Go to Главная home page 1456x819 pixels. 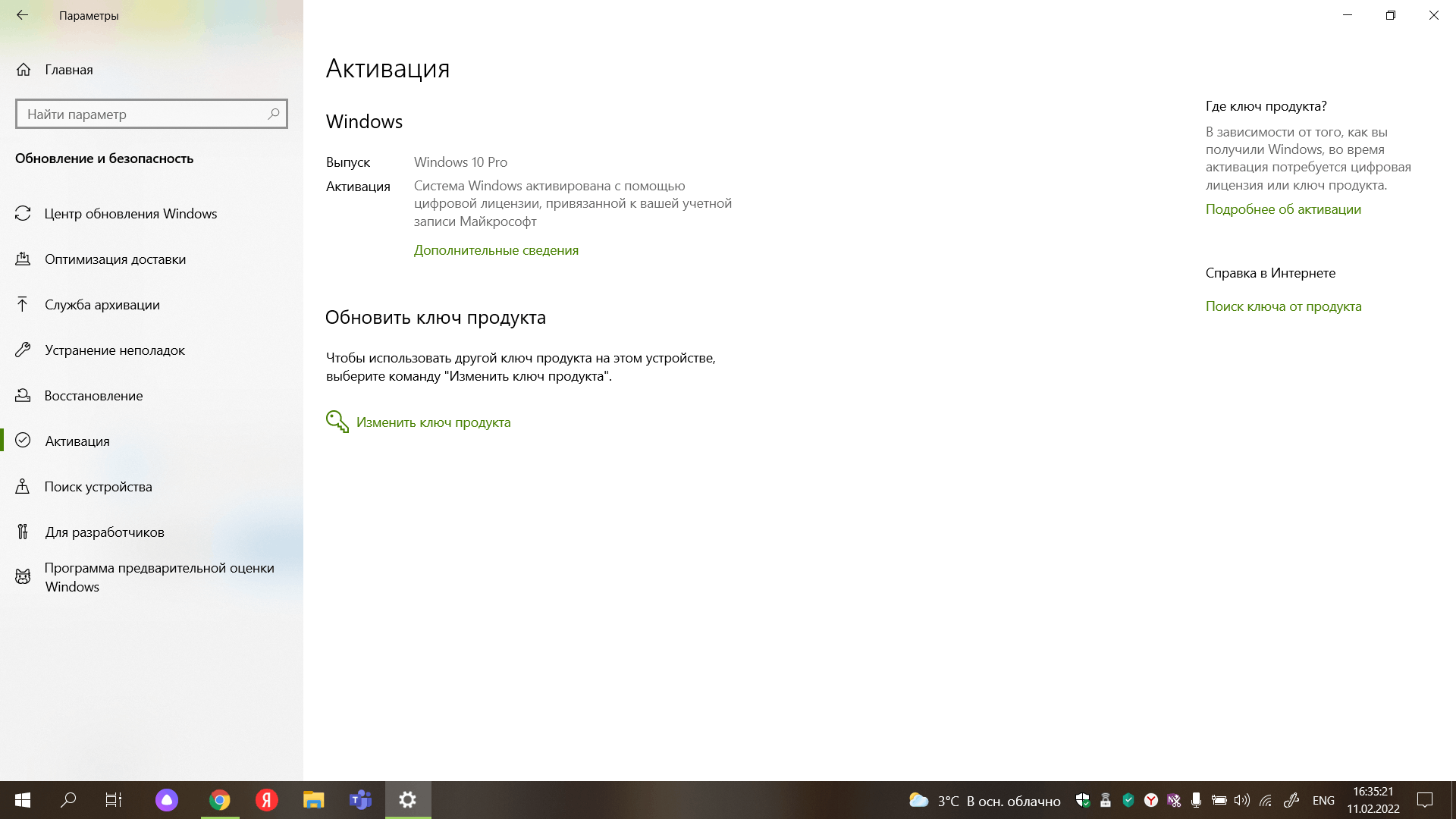68,70
